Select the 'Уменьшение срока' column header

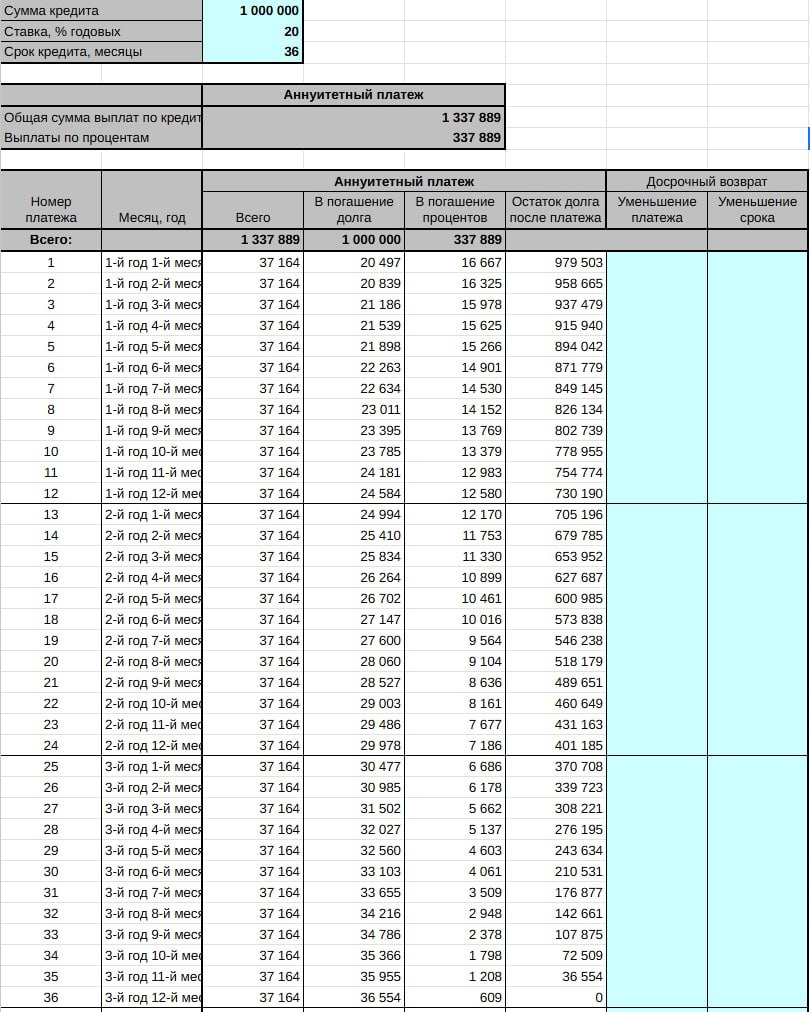(757, 209)
